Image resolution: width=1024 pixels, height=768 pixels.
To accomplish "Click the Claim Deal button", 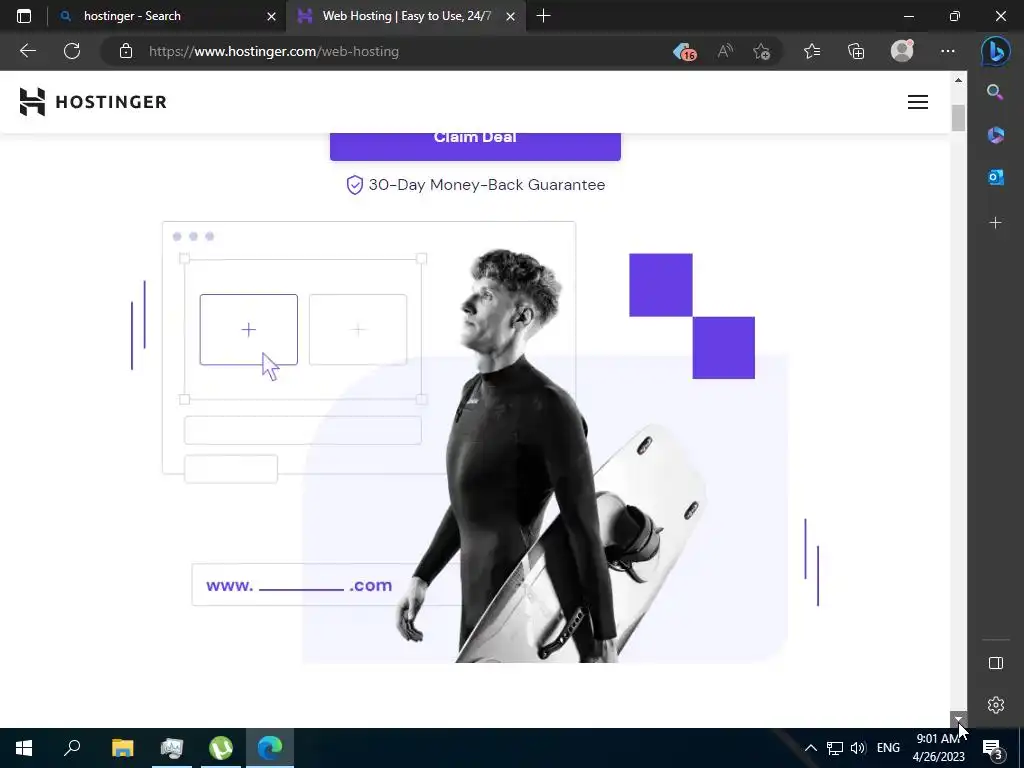I will tap(475, 146).
